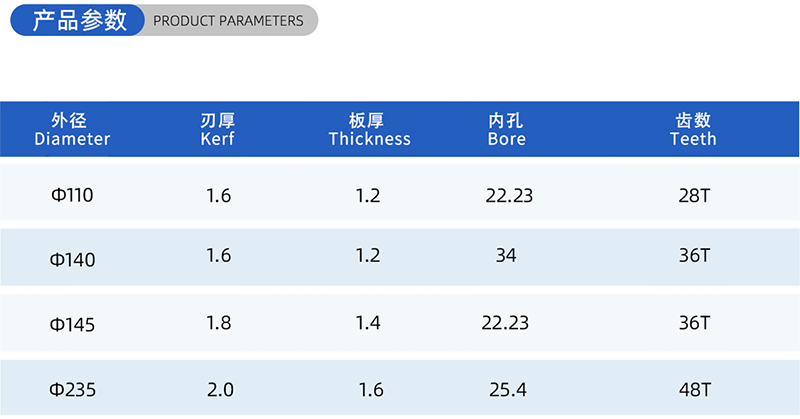800x419 pixels.
Task: Select the Φ140 diameter cell
Action: tap(73, 260)
